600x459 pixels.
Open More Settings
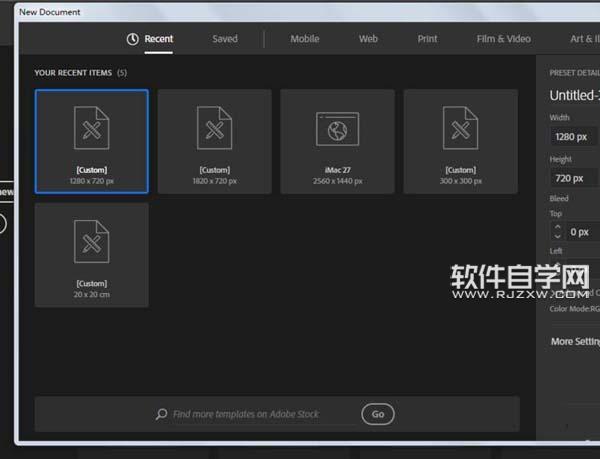point(575,342)
